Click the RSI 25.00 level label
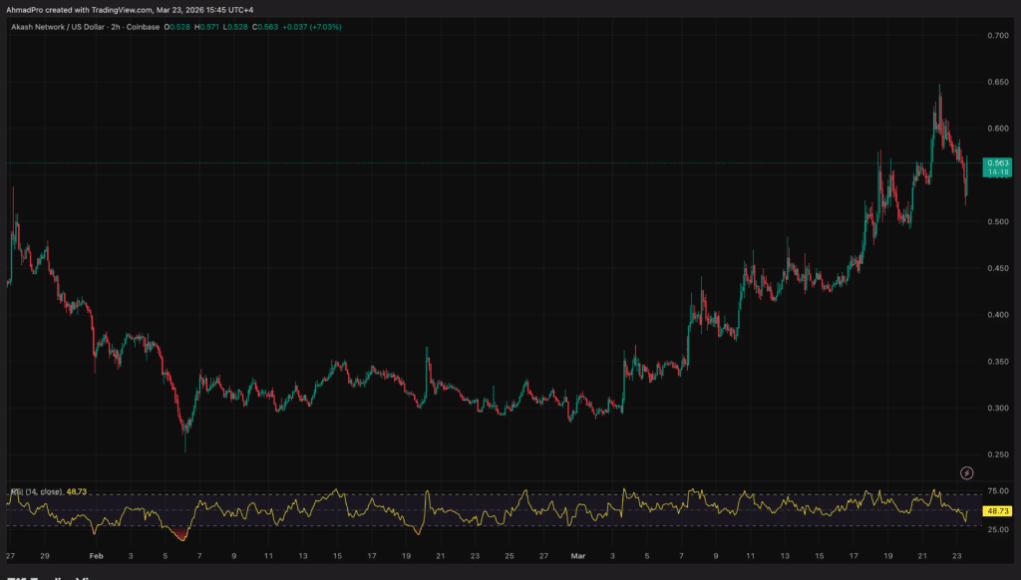This screenshot has height=580, width=1021. 997,528
